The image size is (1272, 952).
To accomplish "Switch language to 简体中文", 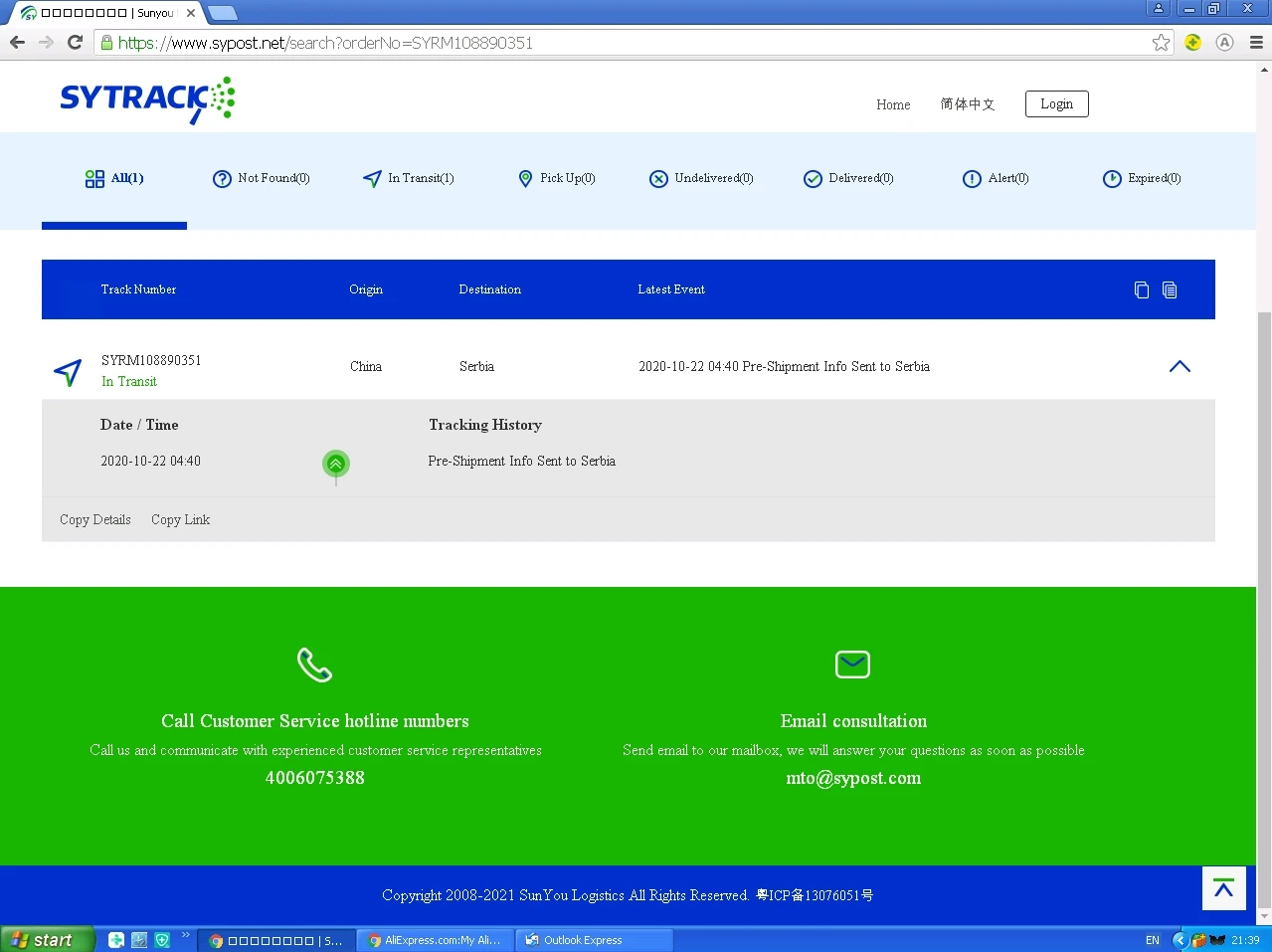I will point(968,104).
